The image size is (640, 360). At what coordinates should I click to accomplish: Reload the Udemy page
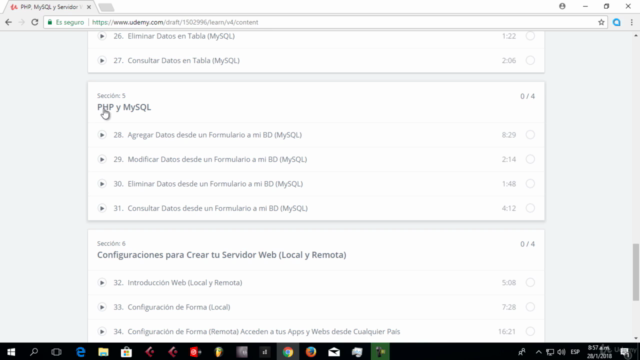point(35,22)
